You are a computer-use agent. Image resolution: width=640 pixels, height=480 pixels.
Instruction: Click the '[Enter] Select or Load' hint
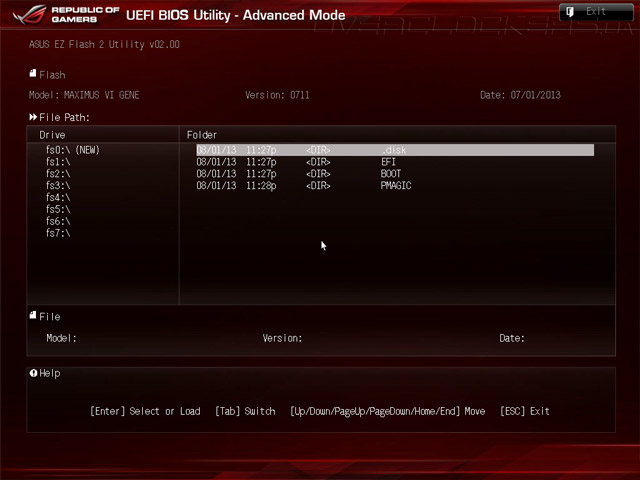pyautogui.click(x=145, y=411)
